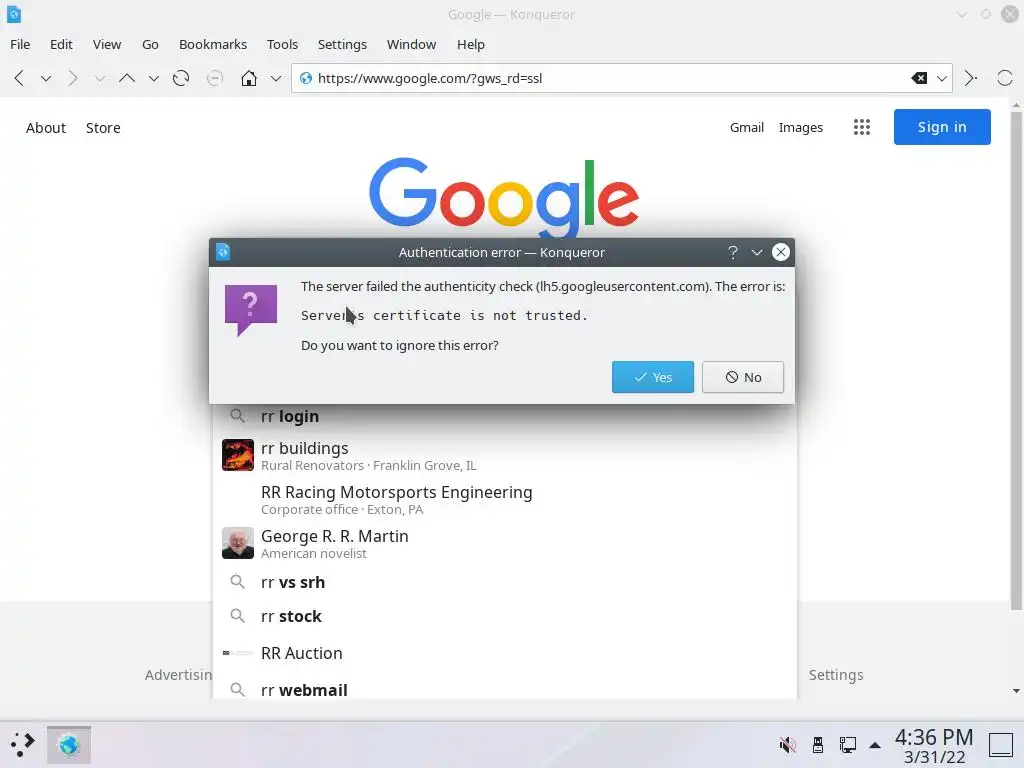Click the blue Sign in button
The width and height of the screenshot is (1024, 768).
point(942,127)
